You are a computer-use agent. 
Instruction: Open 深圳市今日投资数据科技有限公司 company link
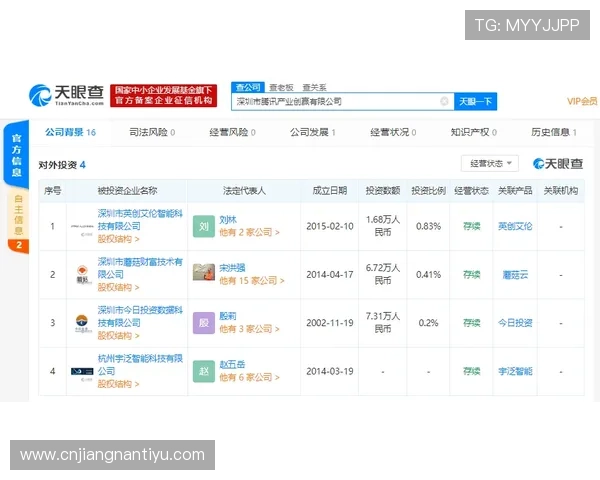pos(140,316)
